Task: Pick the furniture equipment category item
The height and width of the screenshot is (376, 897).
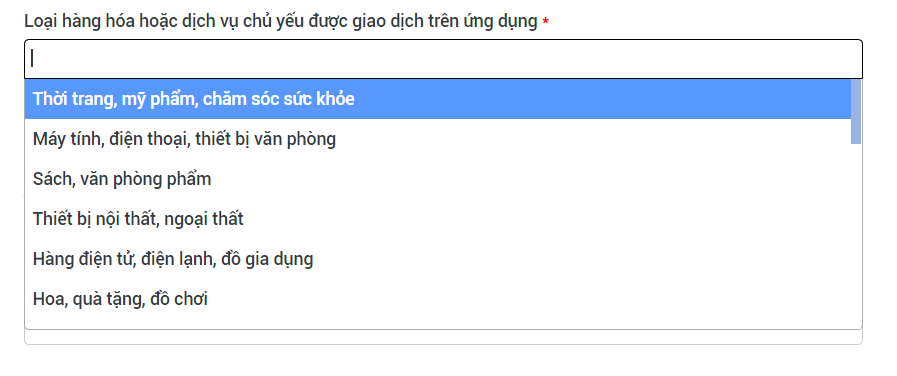Action: click(438, 219)
